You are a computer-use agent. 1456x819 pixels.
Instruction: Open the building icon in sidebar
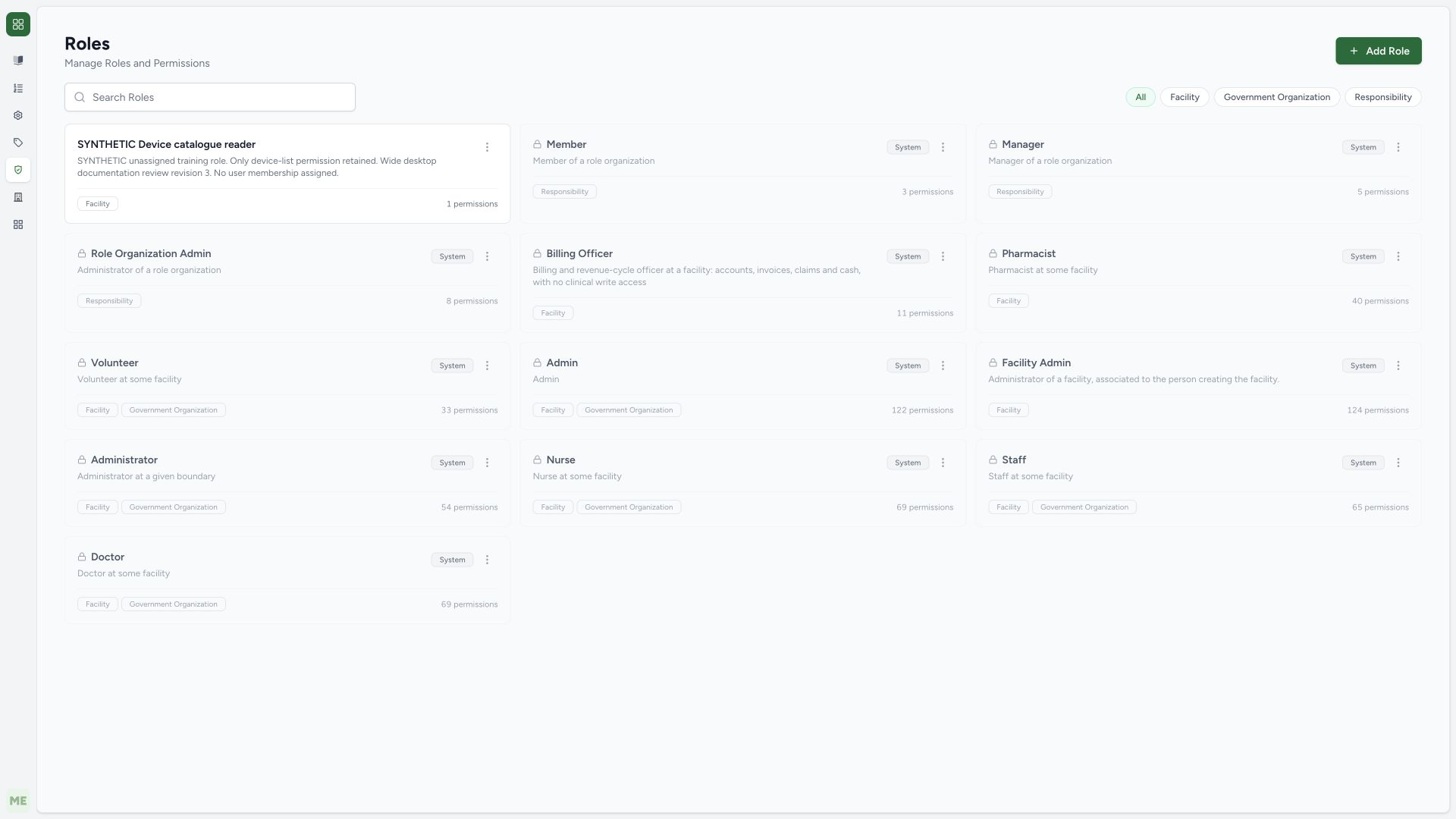[18, 197]
